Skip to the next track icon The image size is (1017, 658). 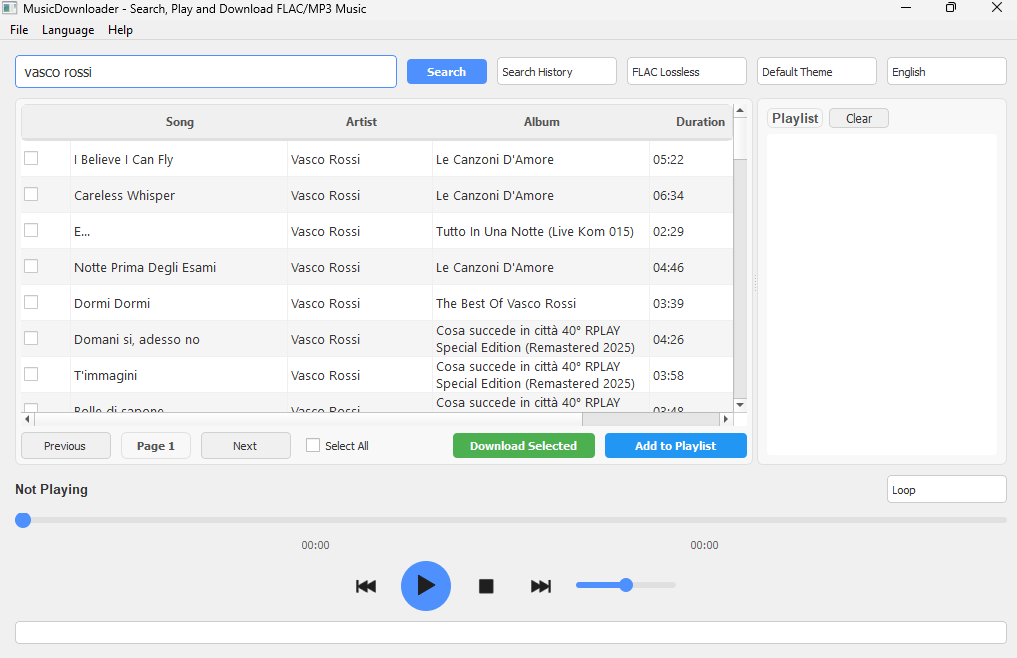(541, 586)
